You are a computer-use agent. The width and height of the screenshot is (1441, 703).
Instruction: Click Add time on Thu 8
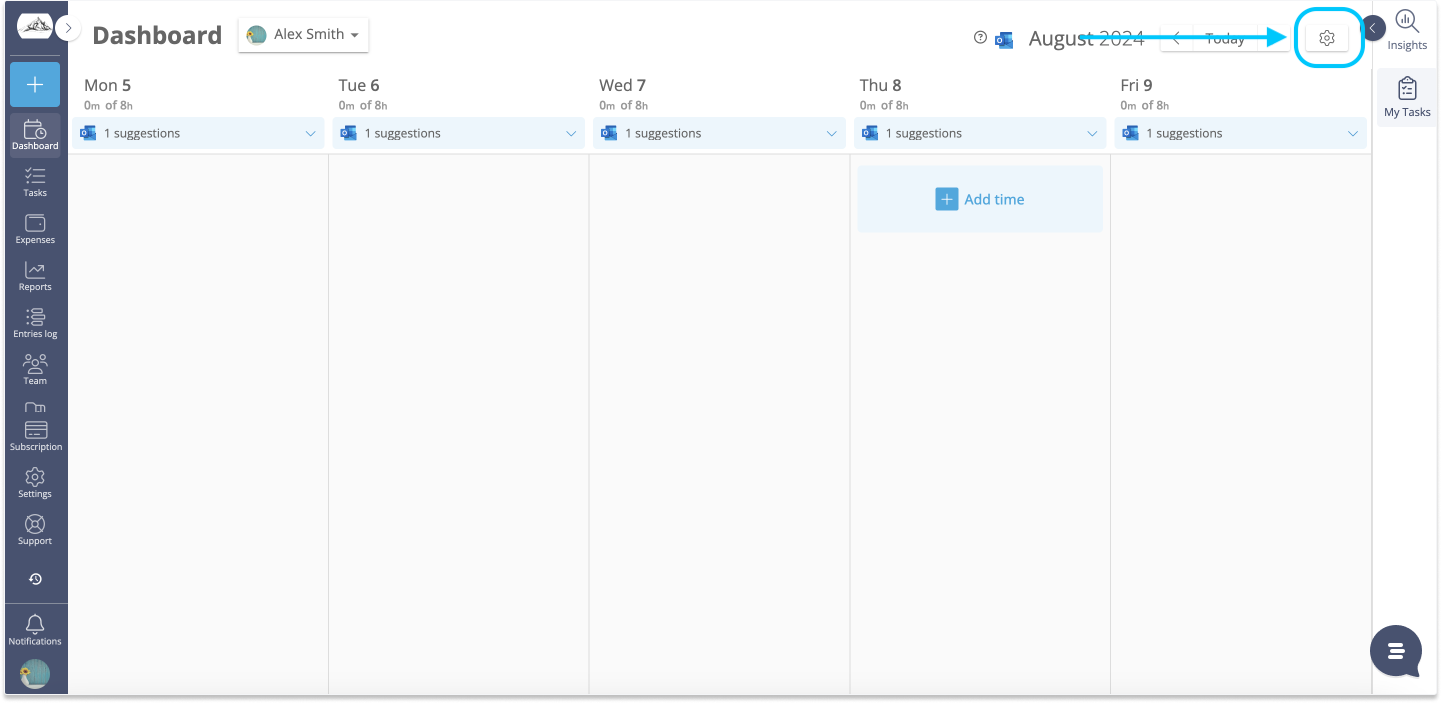[980, 198]
